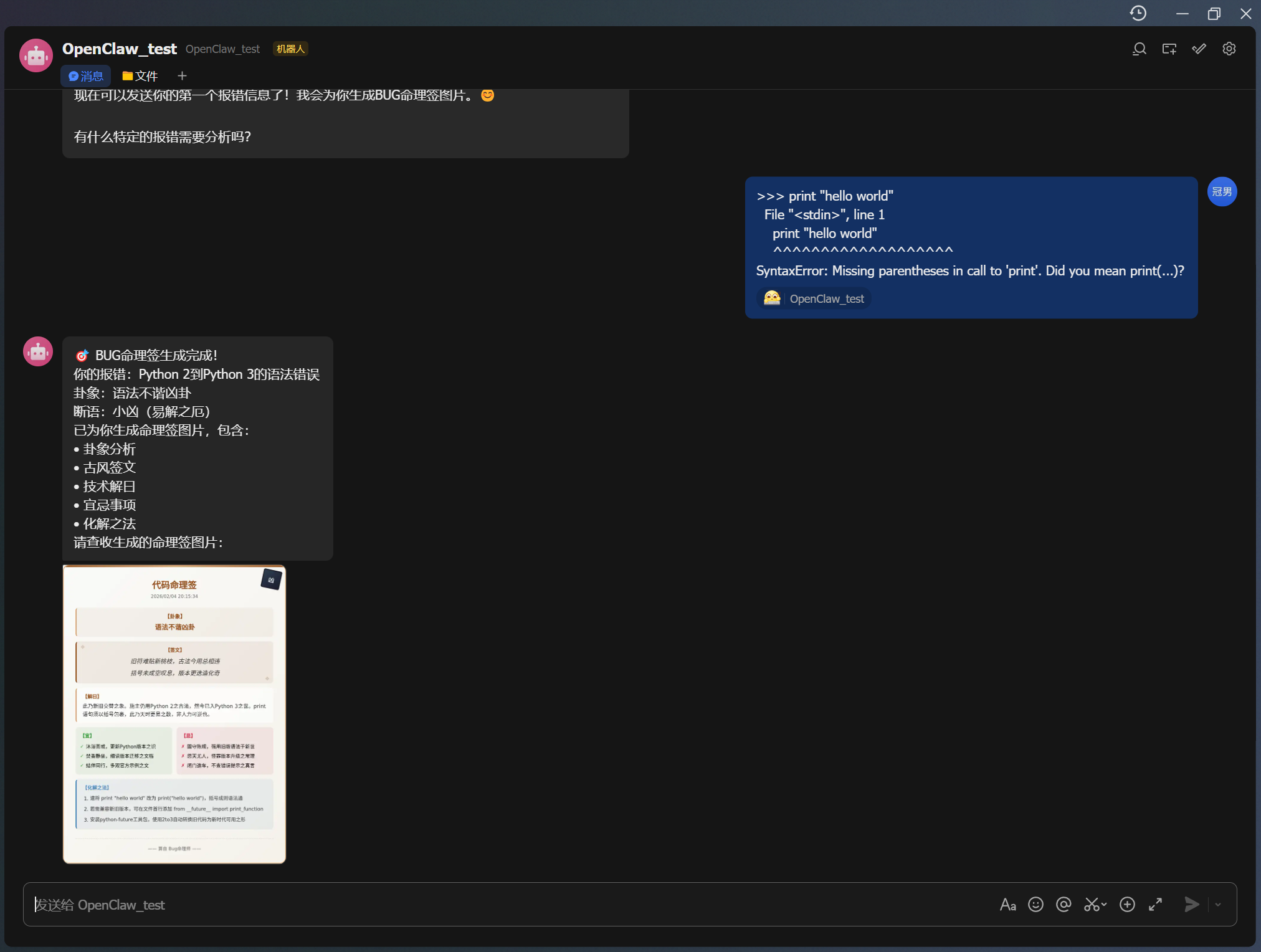Open the chat search icon

pos(1139,49)
